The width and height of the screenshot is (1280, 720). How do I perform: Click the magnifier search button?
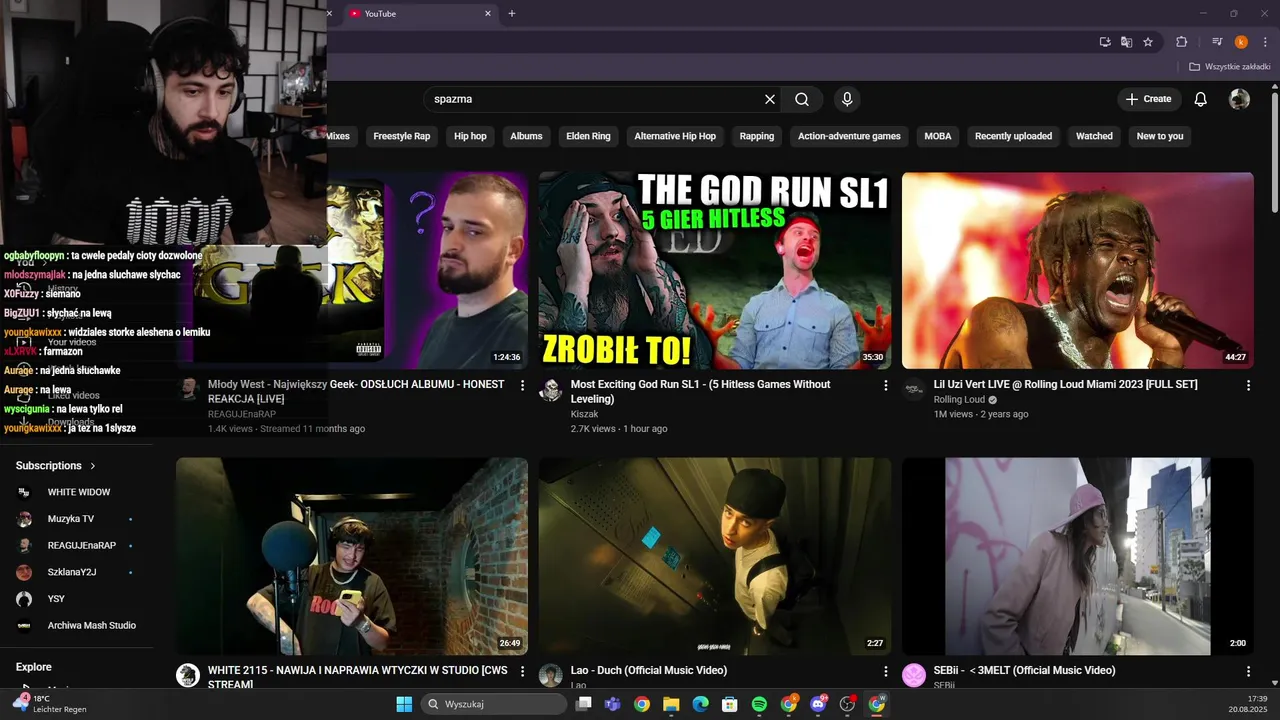pos(802,99)
